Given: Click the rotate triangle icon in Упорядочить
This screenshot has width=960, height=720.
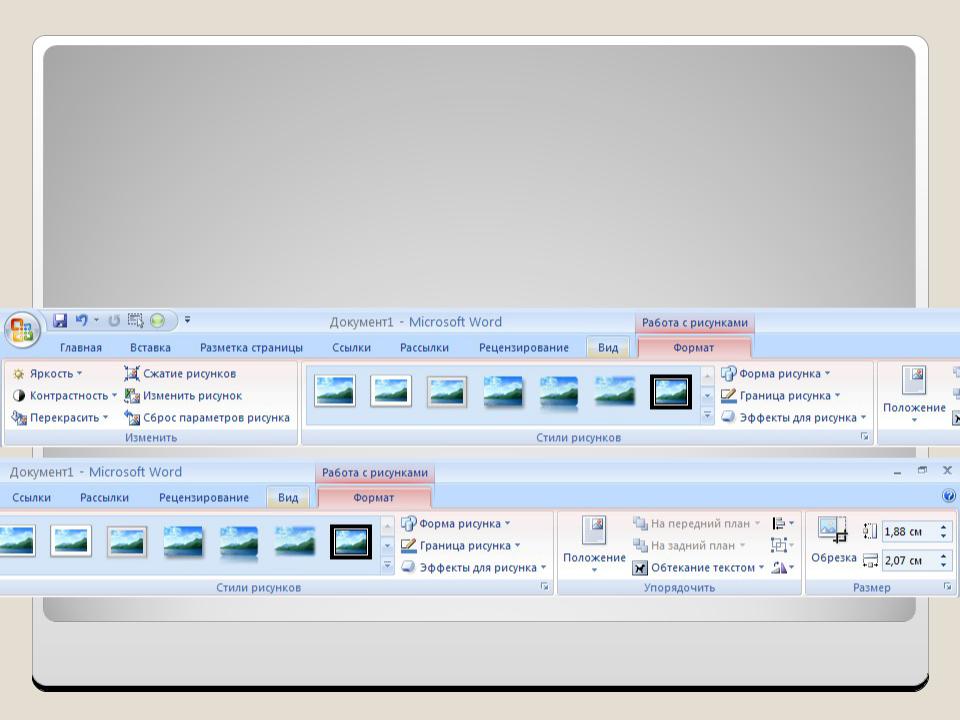Looking at the screenshot, I should 779,568.
